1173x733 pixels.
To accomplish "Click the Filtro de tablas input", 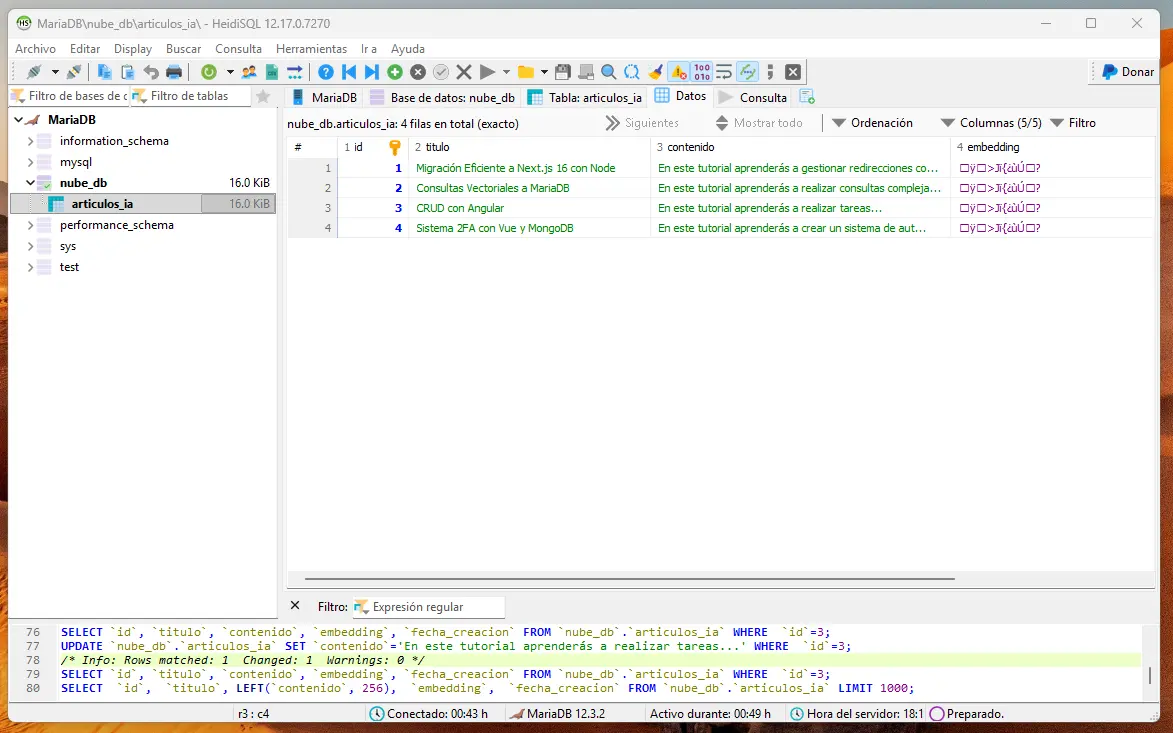I will pos(190,96).
